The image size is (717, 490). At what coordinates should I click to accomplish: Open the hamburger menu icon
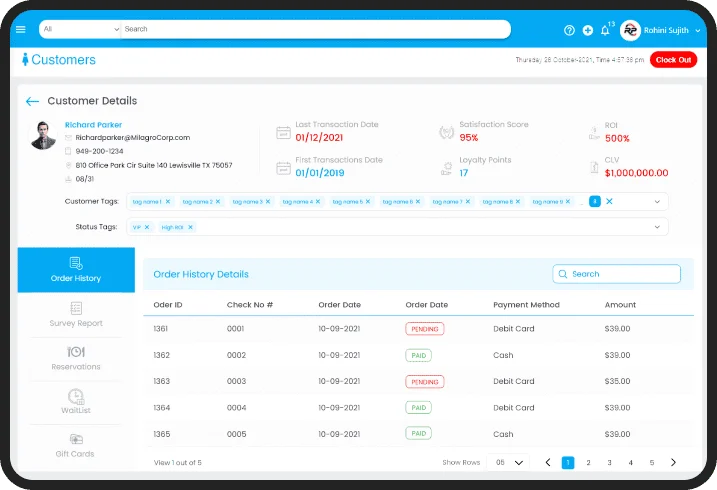point(21,29)
